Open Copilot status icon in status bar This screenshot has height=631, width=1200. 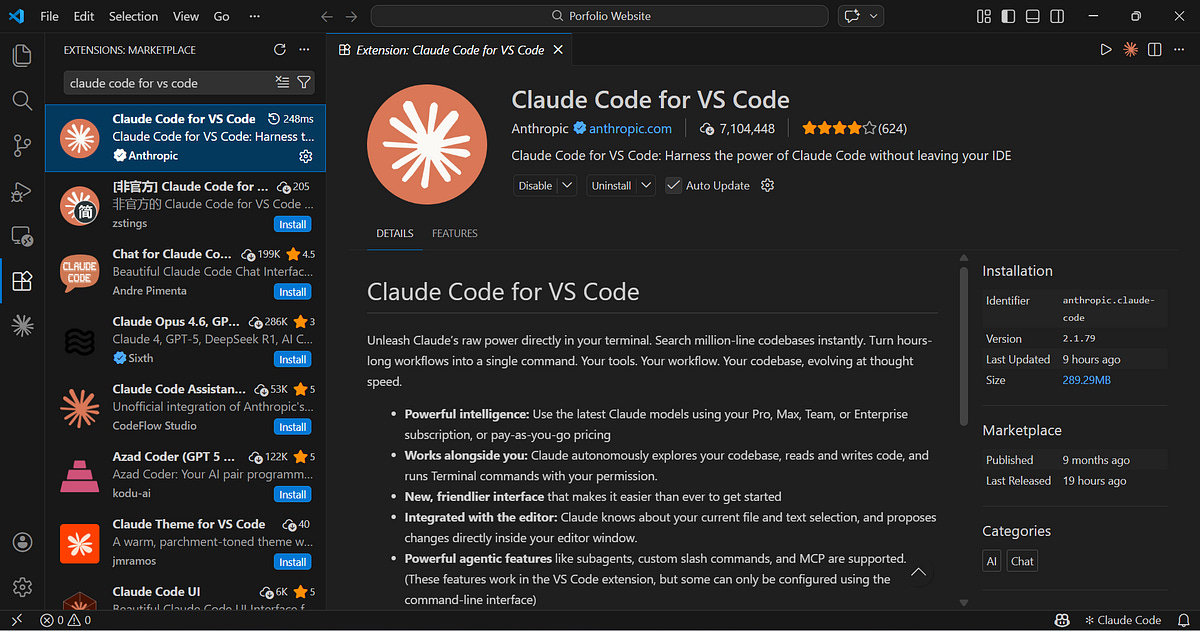coord(1064,620)
